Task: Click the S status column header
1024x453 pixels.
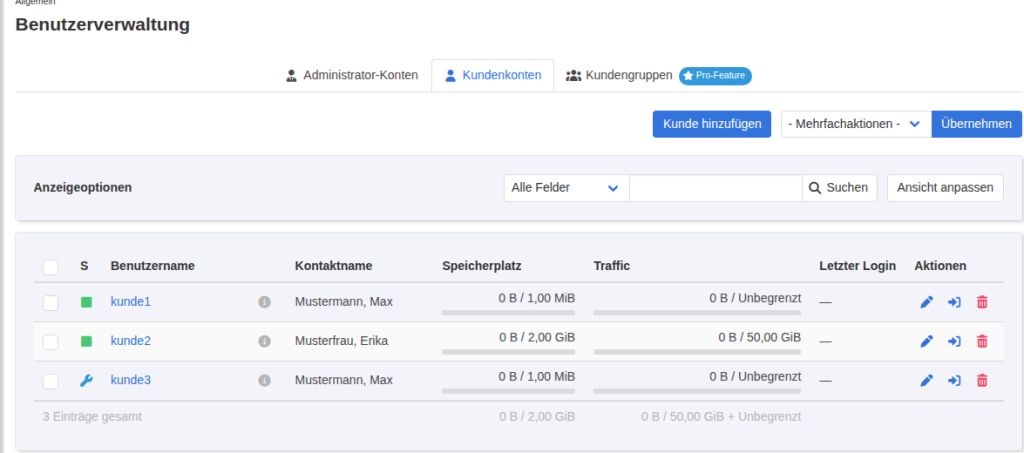Action: coord(84,266)
